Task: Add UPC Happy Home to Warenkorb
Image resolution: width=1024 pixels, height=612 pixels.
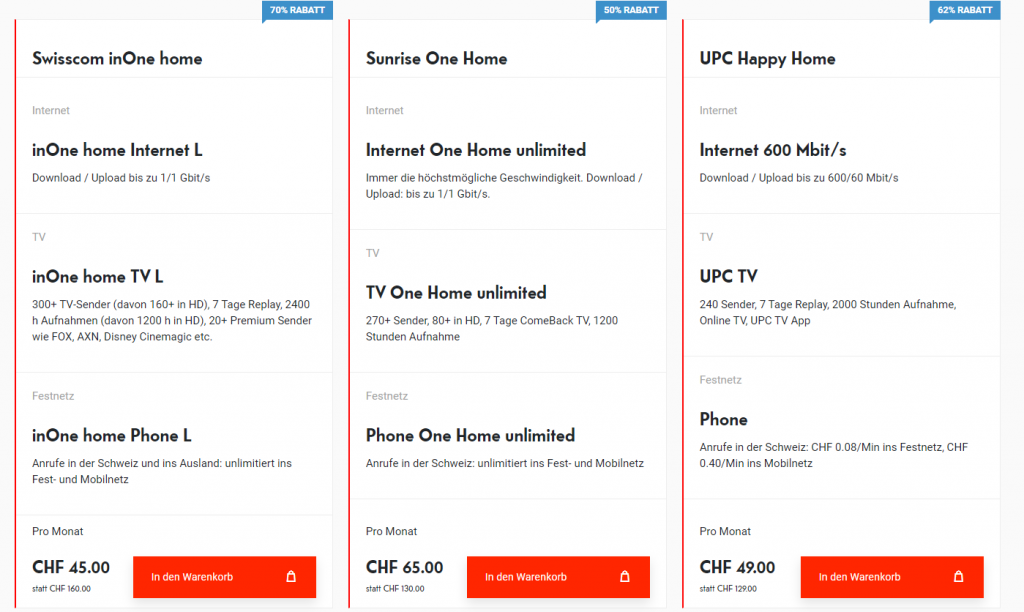Action: pyautogui.click(x=892, y=577)
